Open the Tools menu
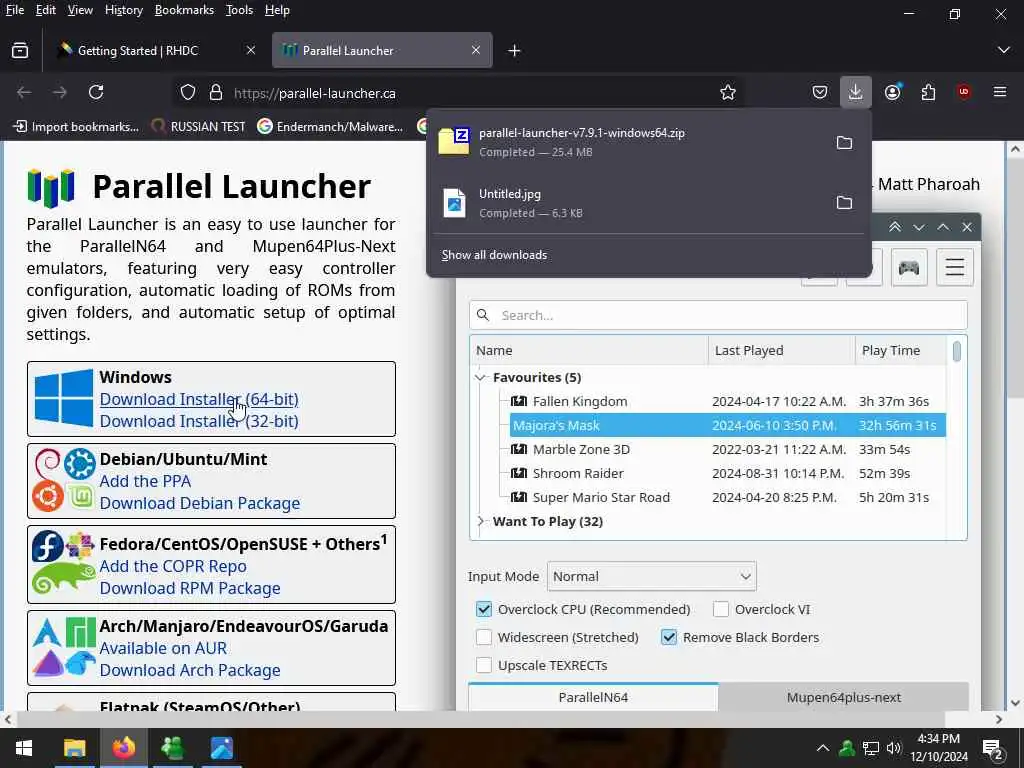 point(239,10)
